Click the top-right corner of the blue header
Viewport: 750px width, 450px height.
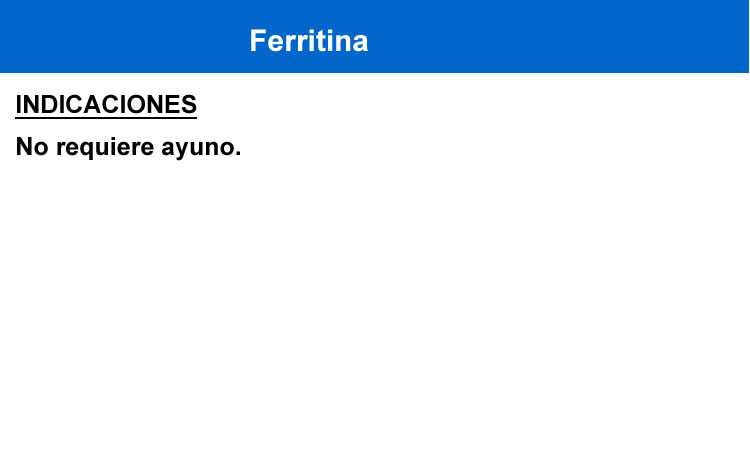click(743, 6)
